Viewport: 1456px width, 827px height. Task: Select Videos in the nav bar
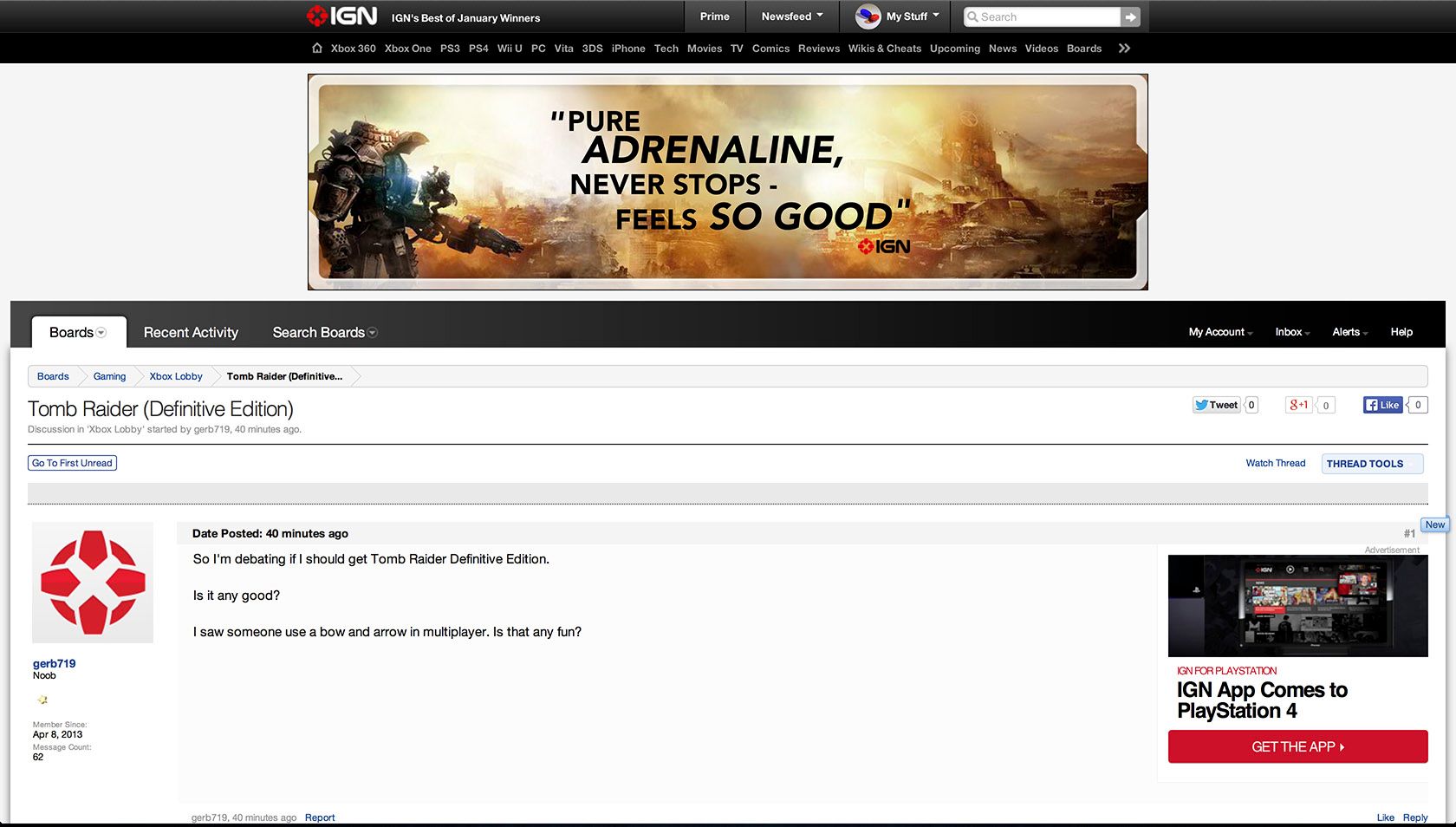pos(1042,49)
